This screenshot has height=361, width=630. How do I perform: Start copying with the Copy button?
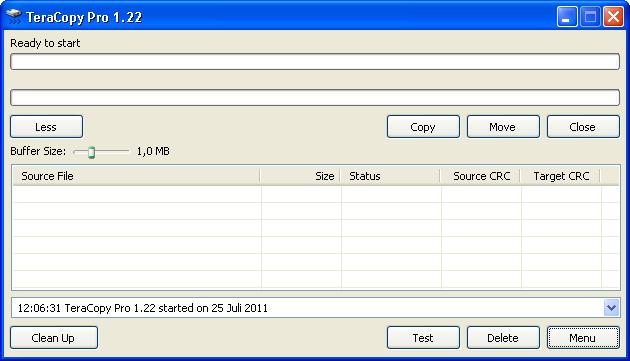[423, 127]
